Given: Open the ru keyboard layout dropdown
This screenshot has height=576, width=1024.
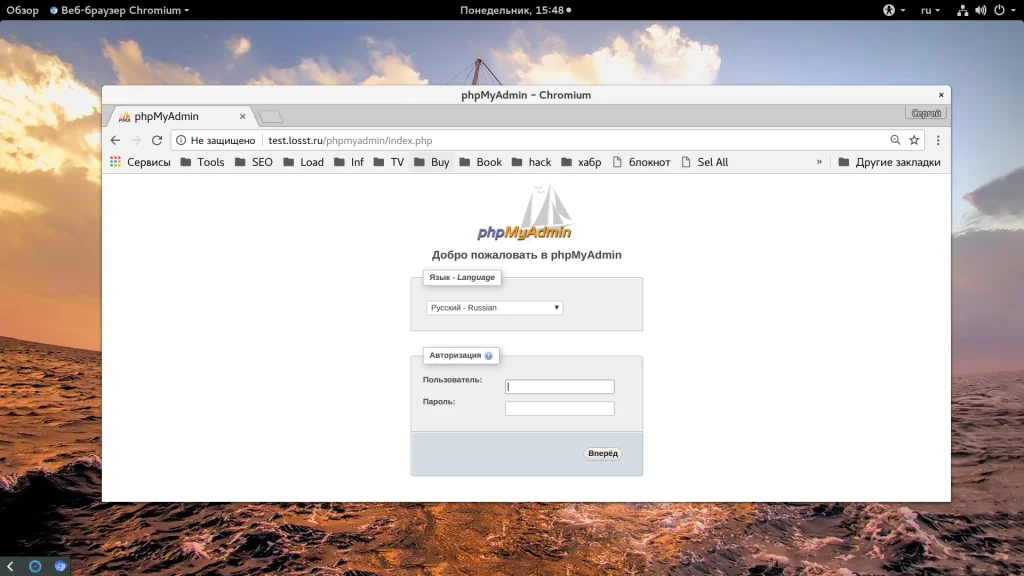Looking at the screenshot, I should pyautogui.click(x=930, y=10).
